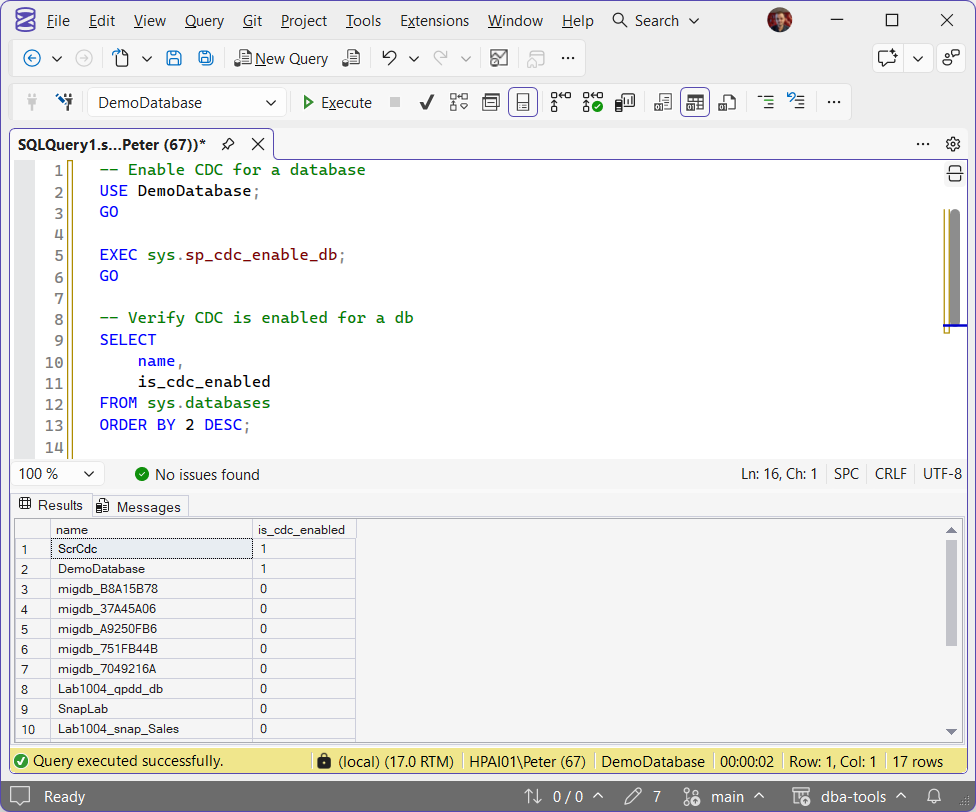Screen dimensions: 976x812
Task: Click the is_cdc_enabled column header
Action: (x=304, y=530)
